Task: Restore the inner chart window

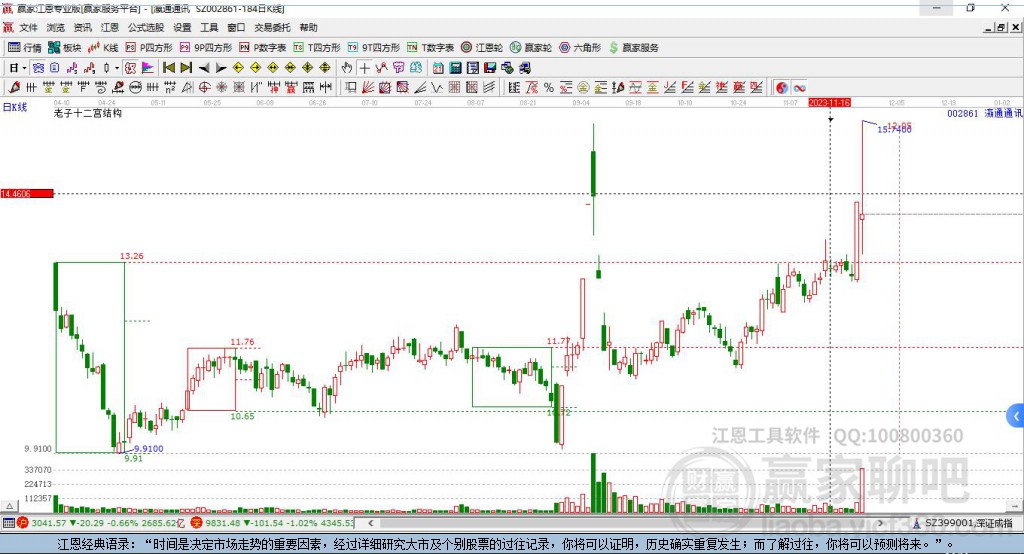Action: (1001, 27)
